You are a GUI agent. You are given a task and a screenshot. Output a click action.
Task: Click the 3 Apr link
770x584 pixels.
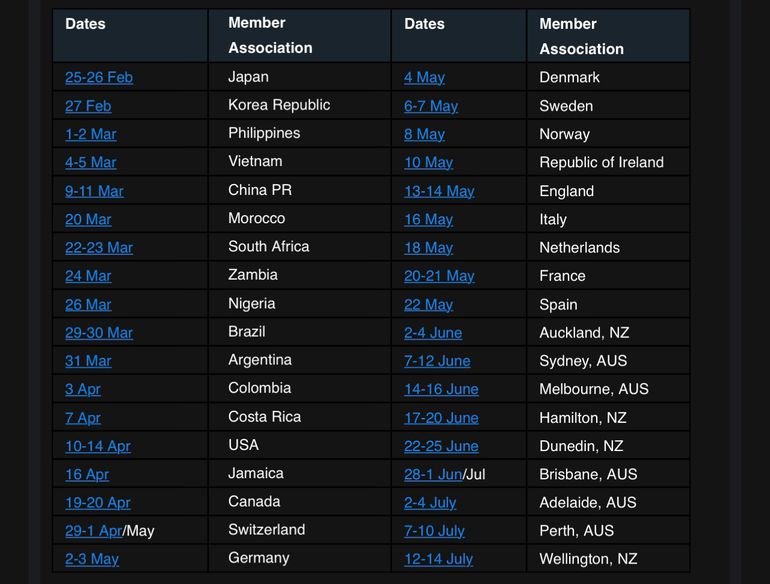coord(83,389)
